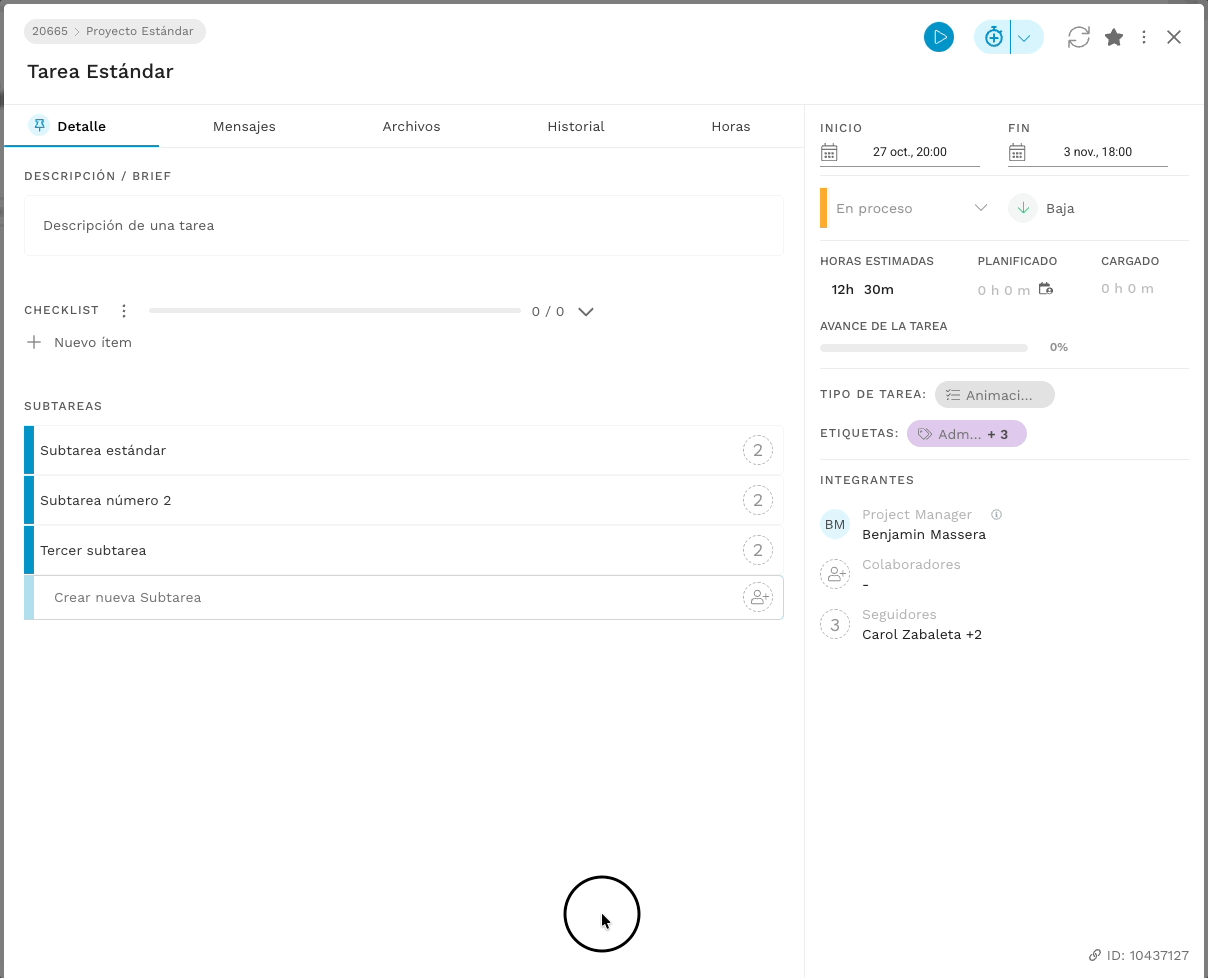Collapse the checklist with the chevron
Screen dimensions: 1208x978
point(586,311)
